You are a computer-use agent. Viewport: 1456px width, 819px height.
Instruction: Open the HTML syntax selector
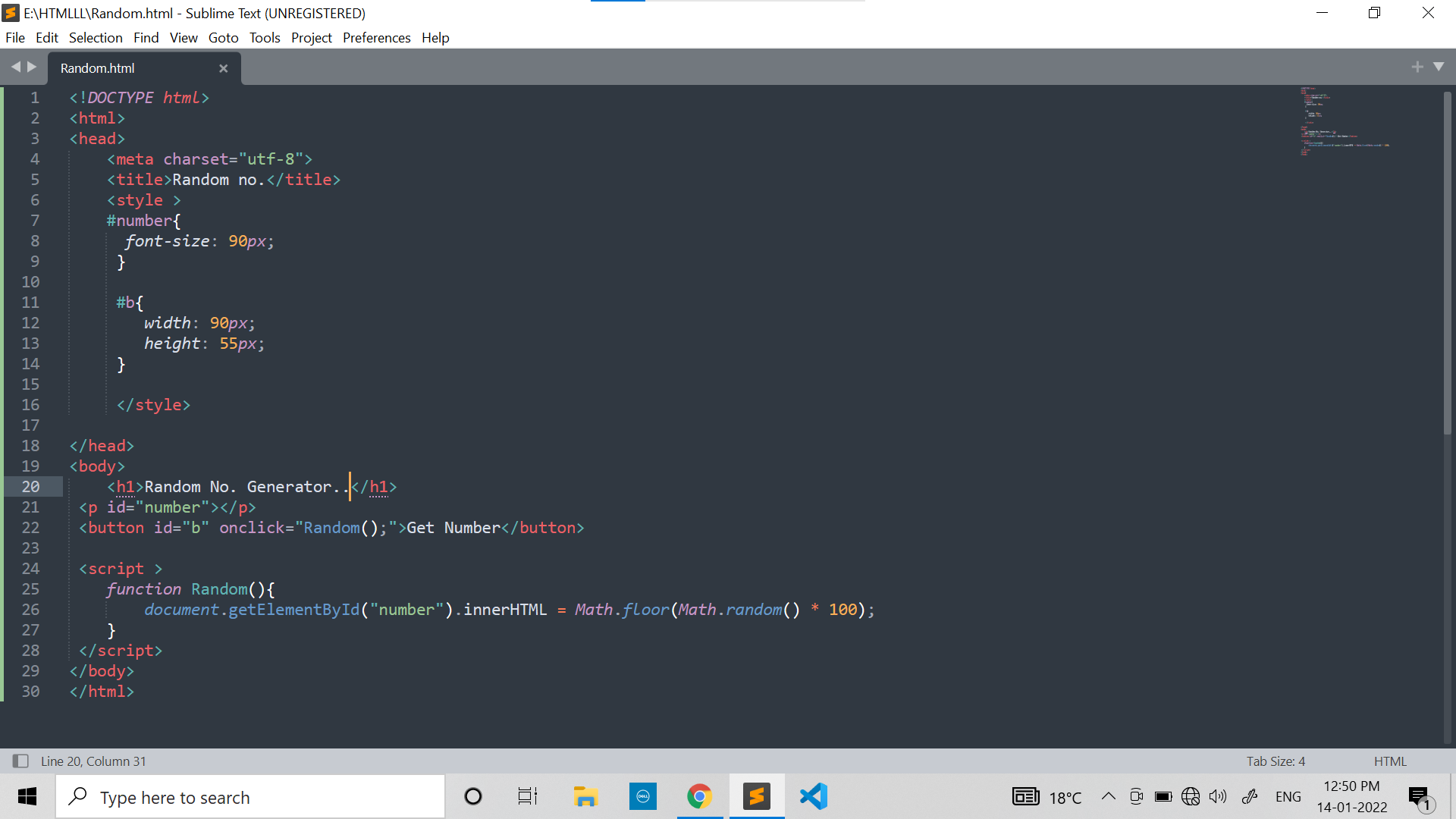[x=1389, y=761]
